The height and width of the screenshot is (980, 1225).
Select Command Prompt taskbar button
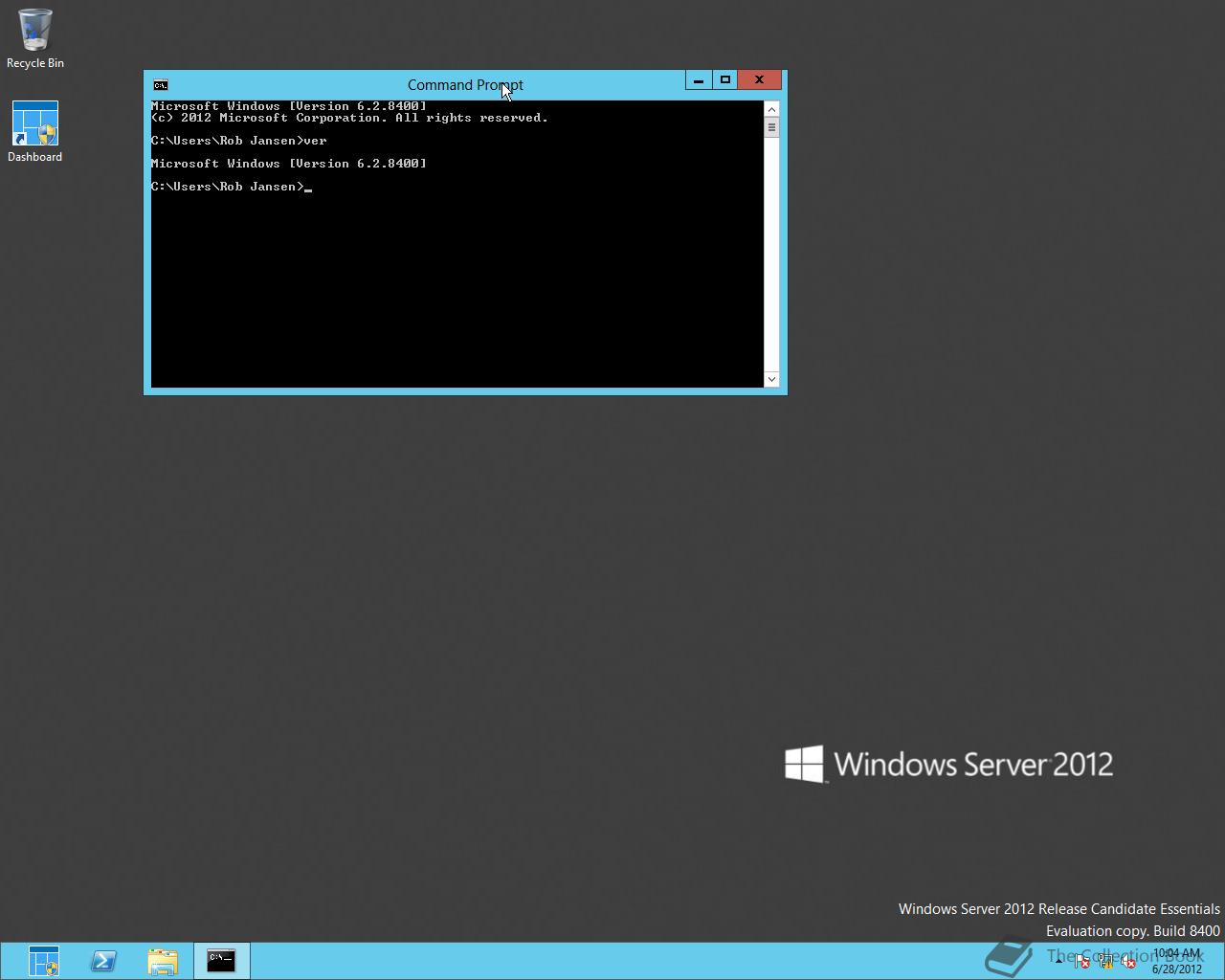click(221, 961)
